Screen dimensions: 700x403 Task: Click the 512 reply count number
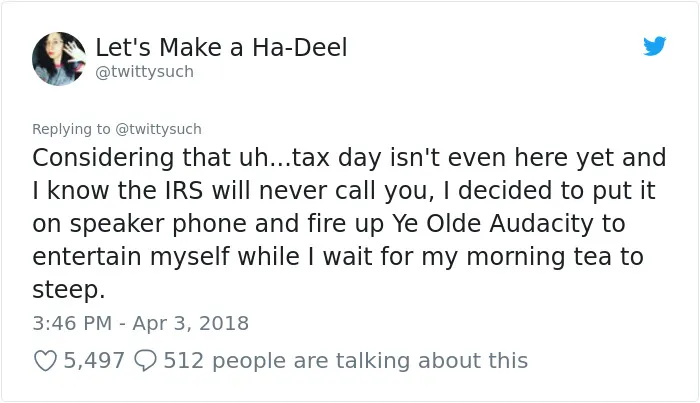click(183, 361)
